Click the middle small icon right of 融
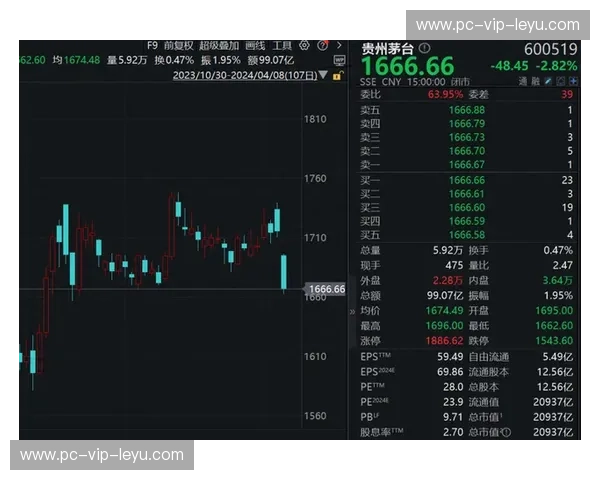This screenshot has height=480, width=600. tap(561, 81)
